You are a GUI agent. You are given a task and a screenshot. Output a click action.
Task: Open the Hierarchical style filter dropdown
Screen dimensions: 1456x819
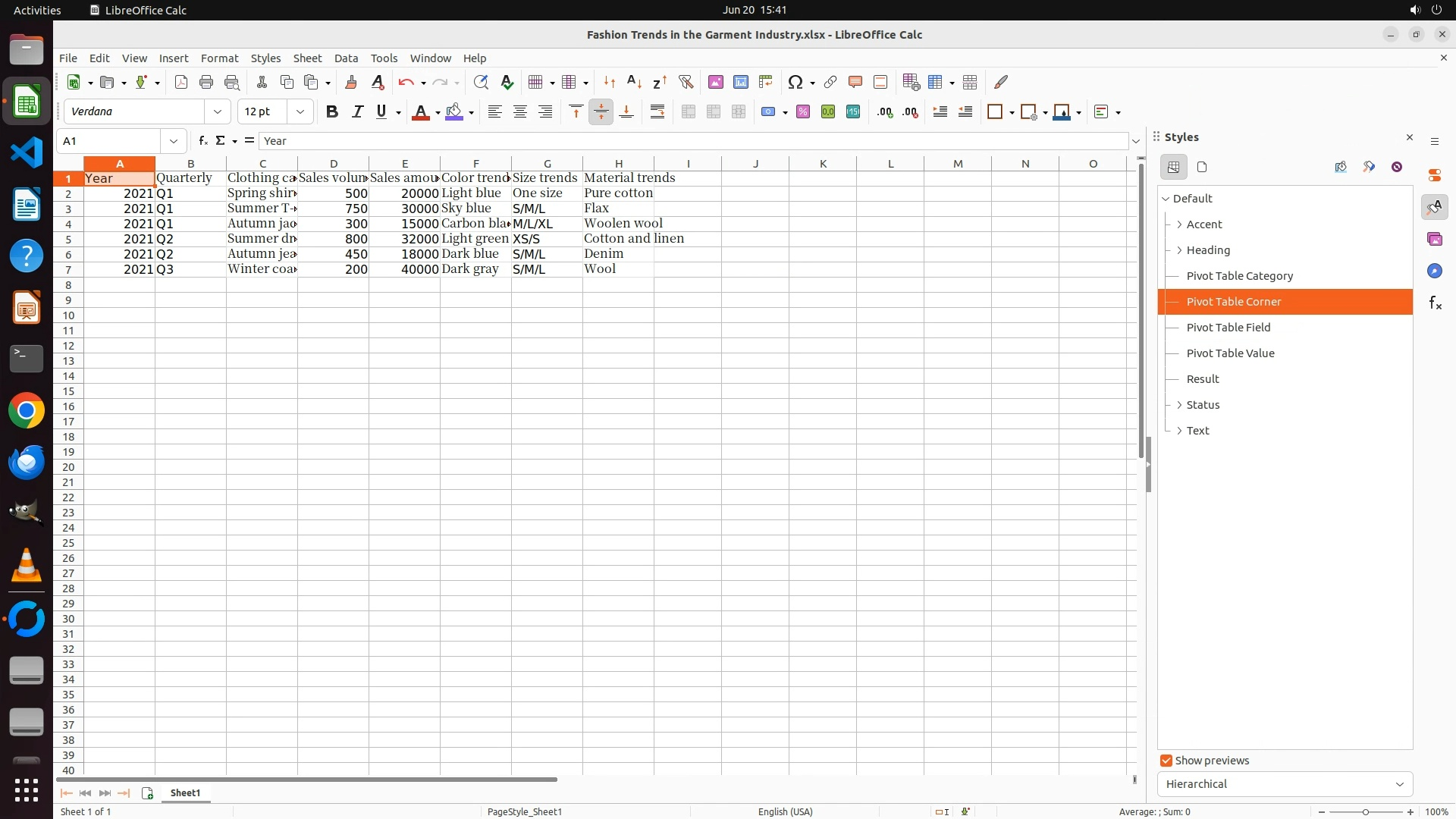point(1285,784)
